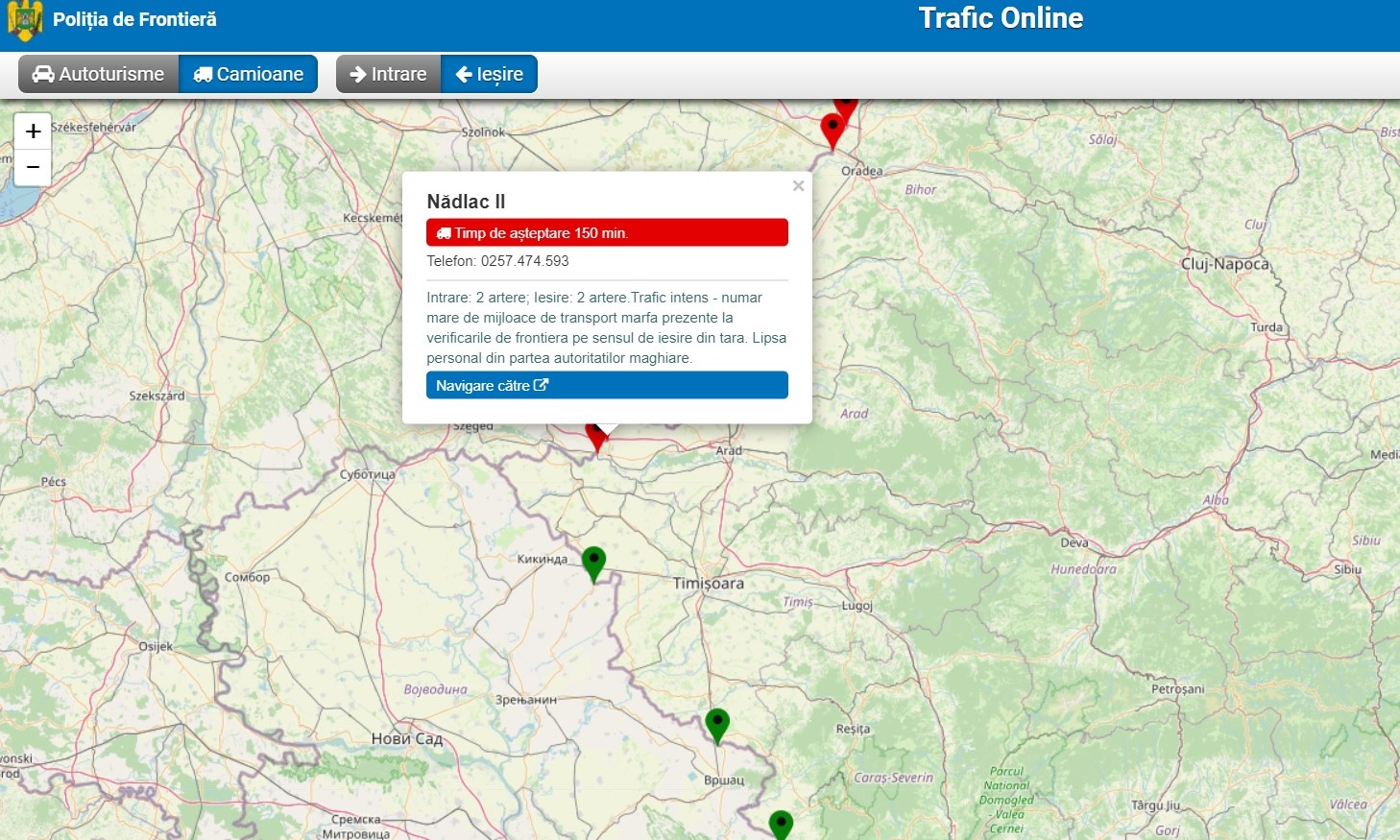Zoom out on the map
Image resolution: width=1400 pixels, height=840 pixels.
33,167
